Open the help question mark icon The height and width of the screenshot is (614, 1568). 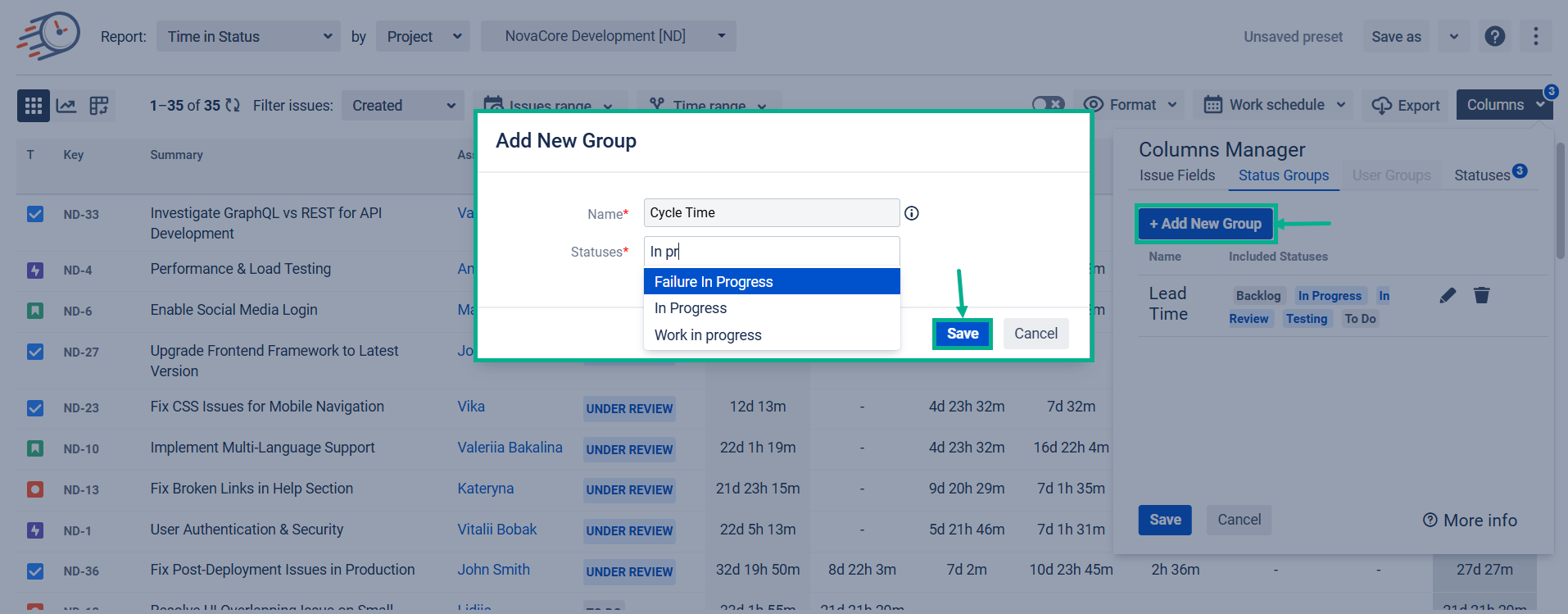1494,36
